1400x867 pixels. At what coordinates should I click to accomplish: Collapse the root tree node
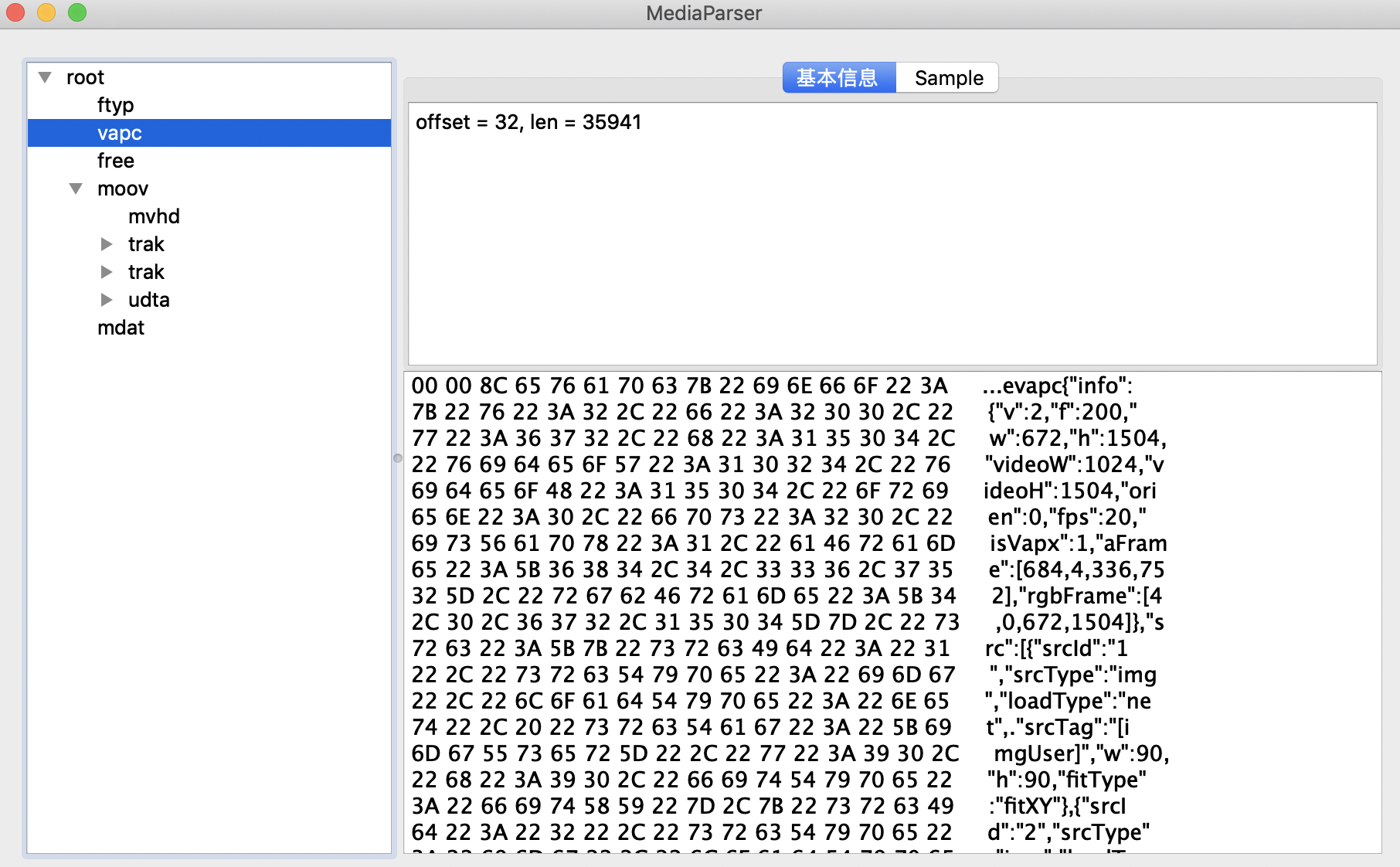click(46, 77)
